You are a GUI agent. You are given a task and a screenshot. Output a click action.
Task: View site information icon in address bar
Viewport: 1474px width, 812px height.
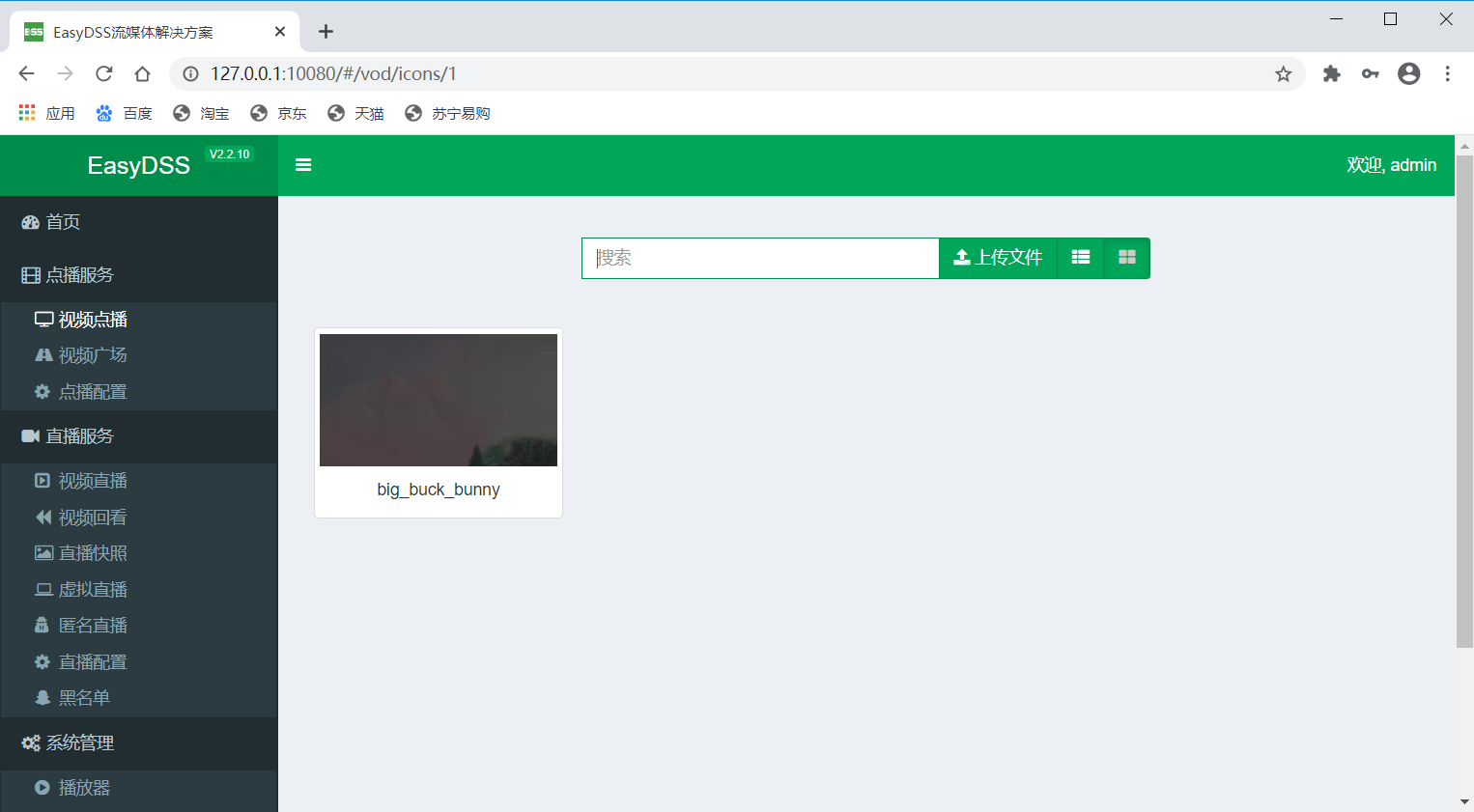pos(191,74)
